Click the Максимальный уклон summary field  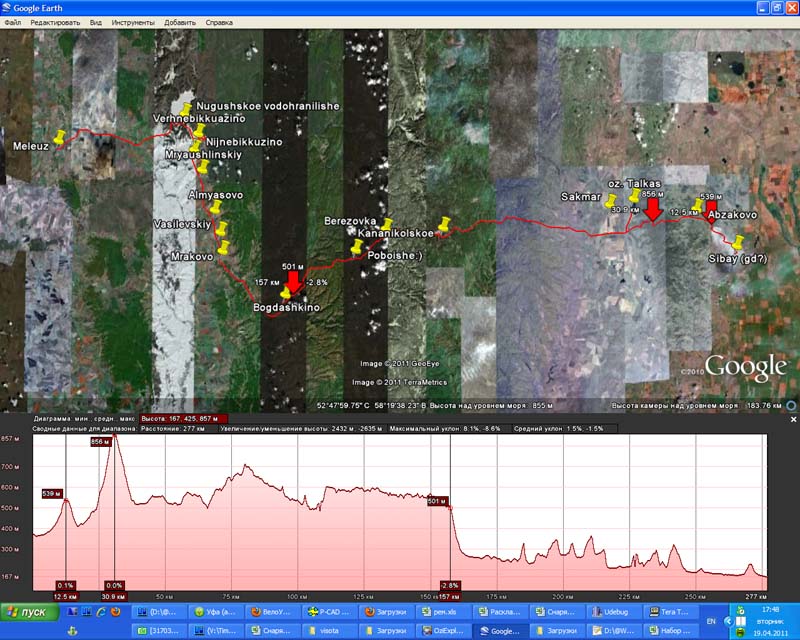[445, 429]
